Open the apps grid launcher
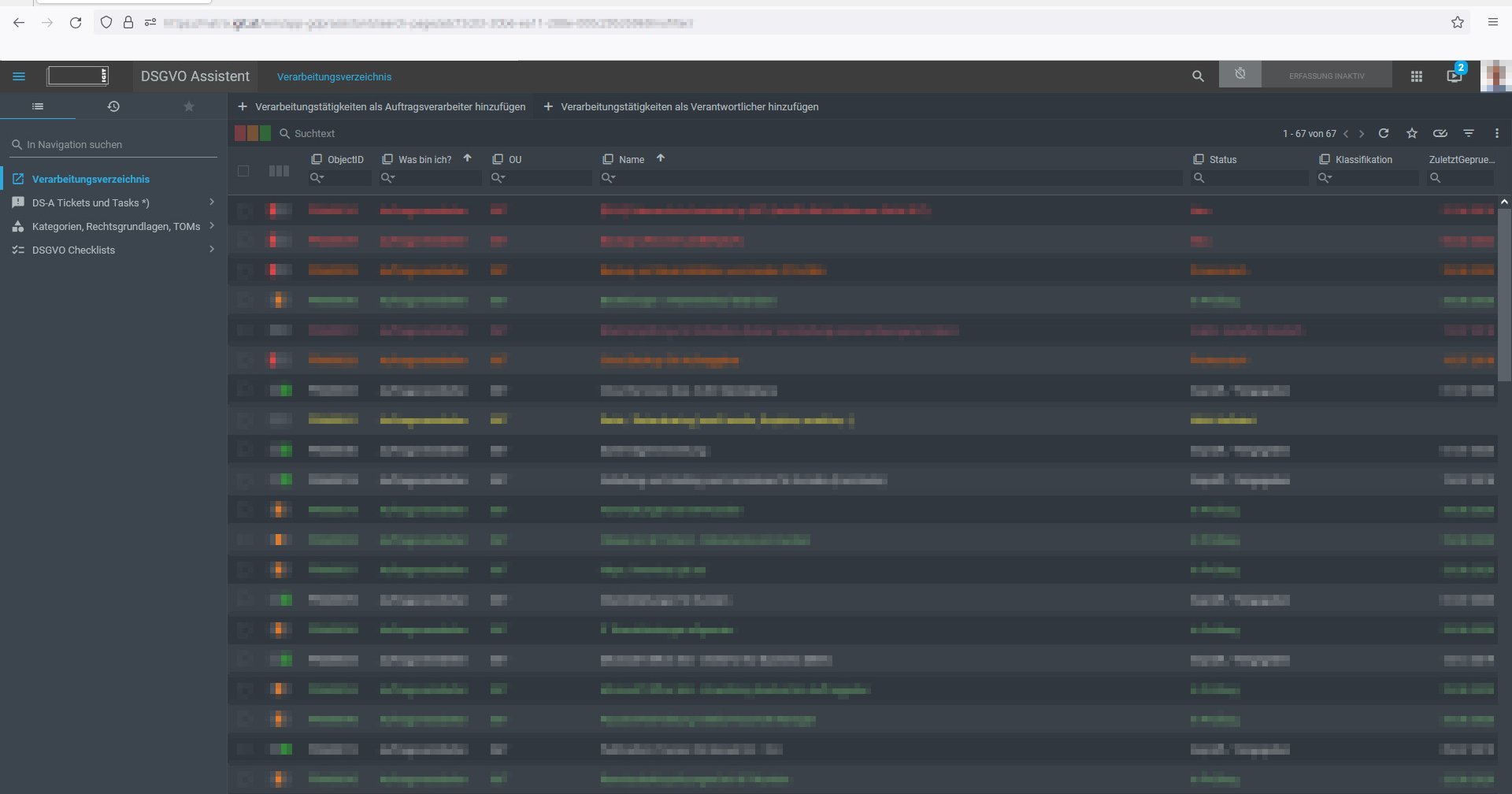This screenshot has height=794, width=1512. point(1416,76)
